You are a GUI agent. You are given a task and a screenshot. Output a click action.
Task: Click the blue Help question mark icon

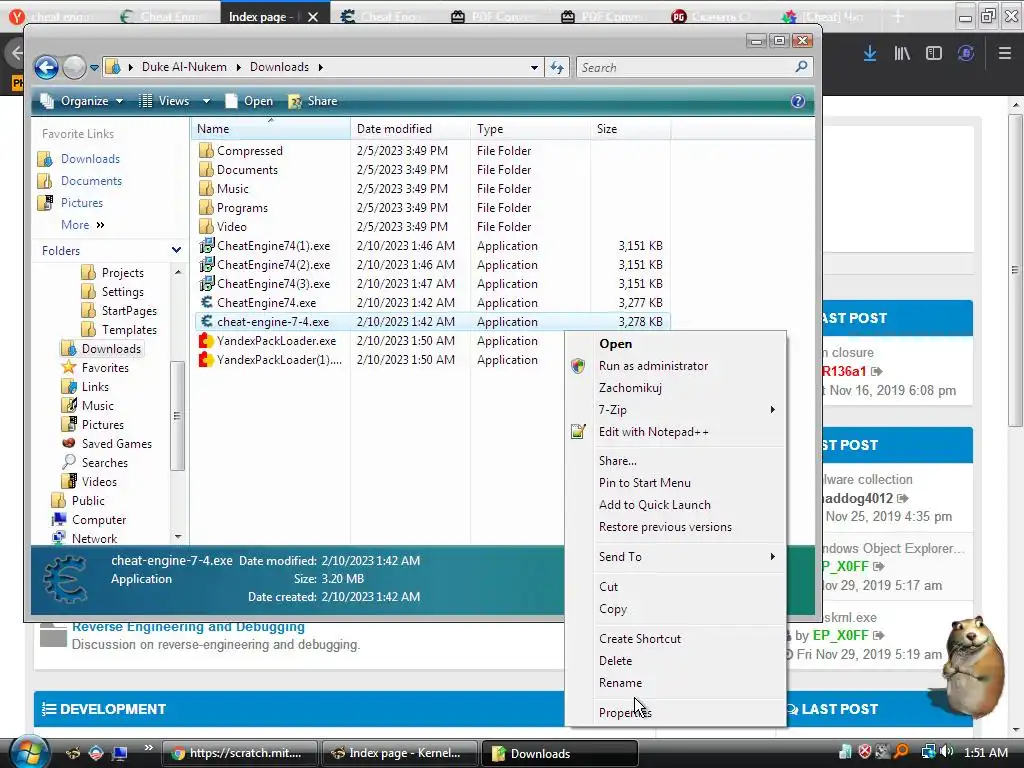click(797, 101)
